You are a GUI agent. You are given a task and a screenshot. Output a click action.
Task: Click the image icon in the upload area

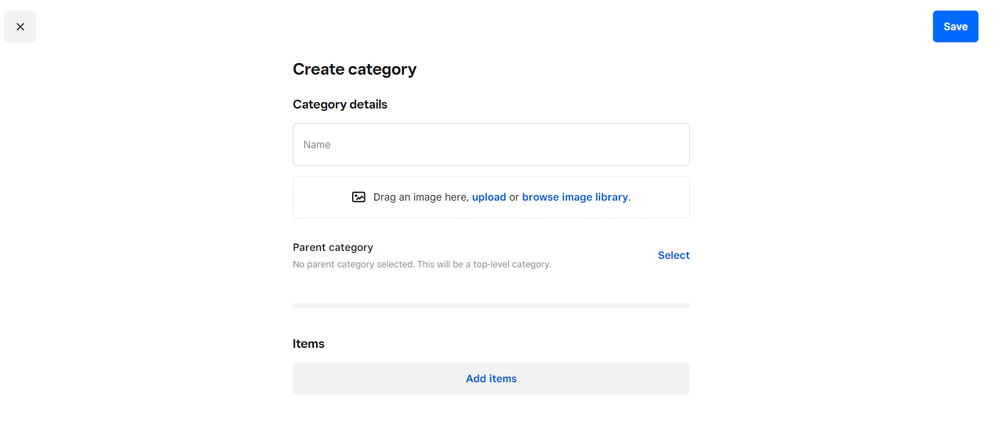click(359, 198)
